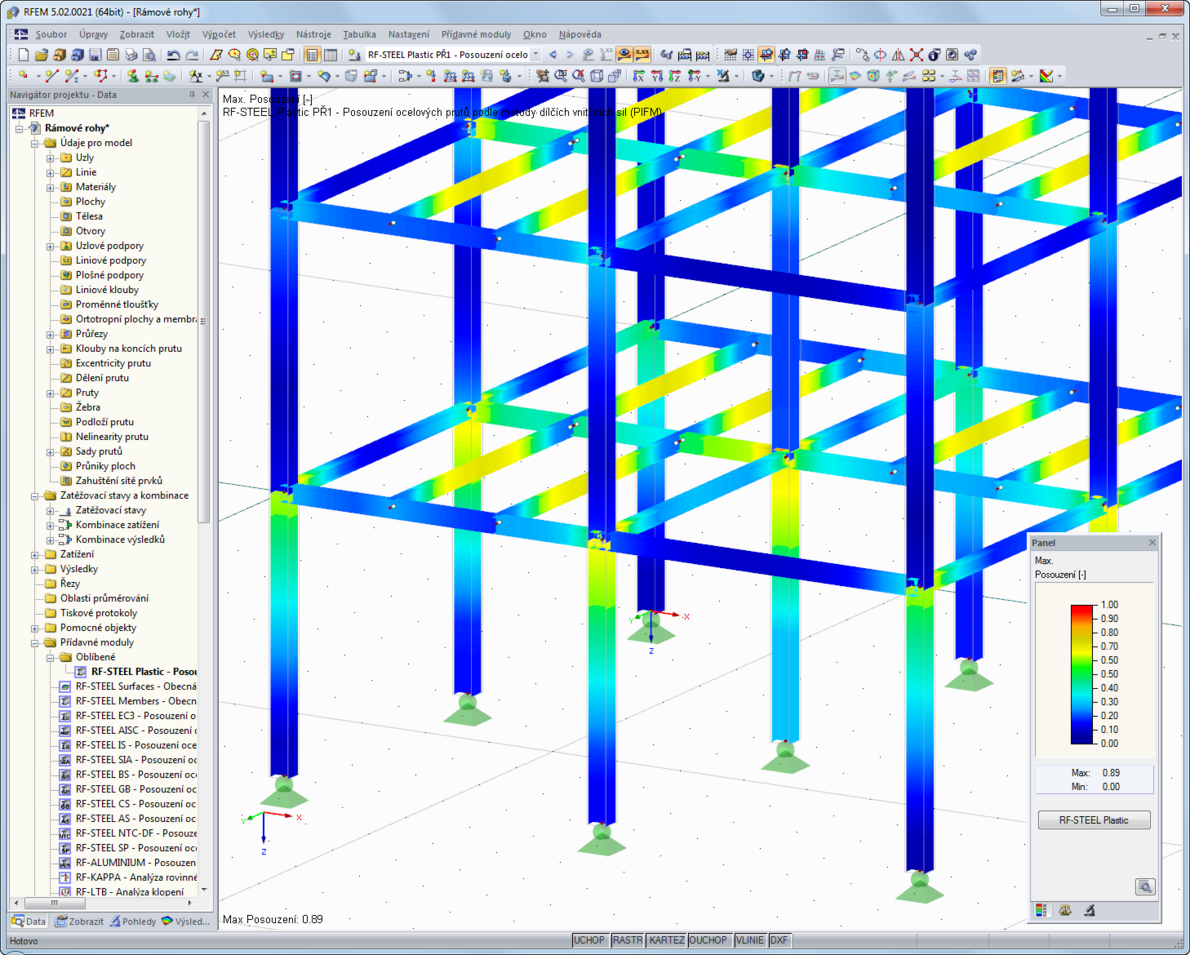Select the Open project icon in the toolbar
Viewport: 1190px width, 955px height.
pos(40,55)
